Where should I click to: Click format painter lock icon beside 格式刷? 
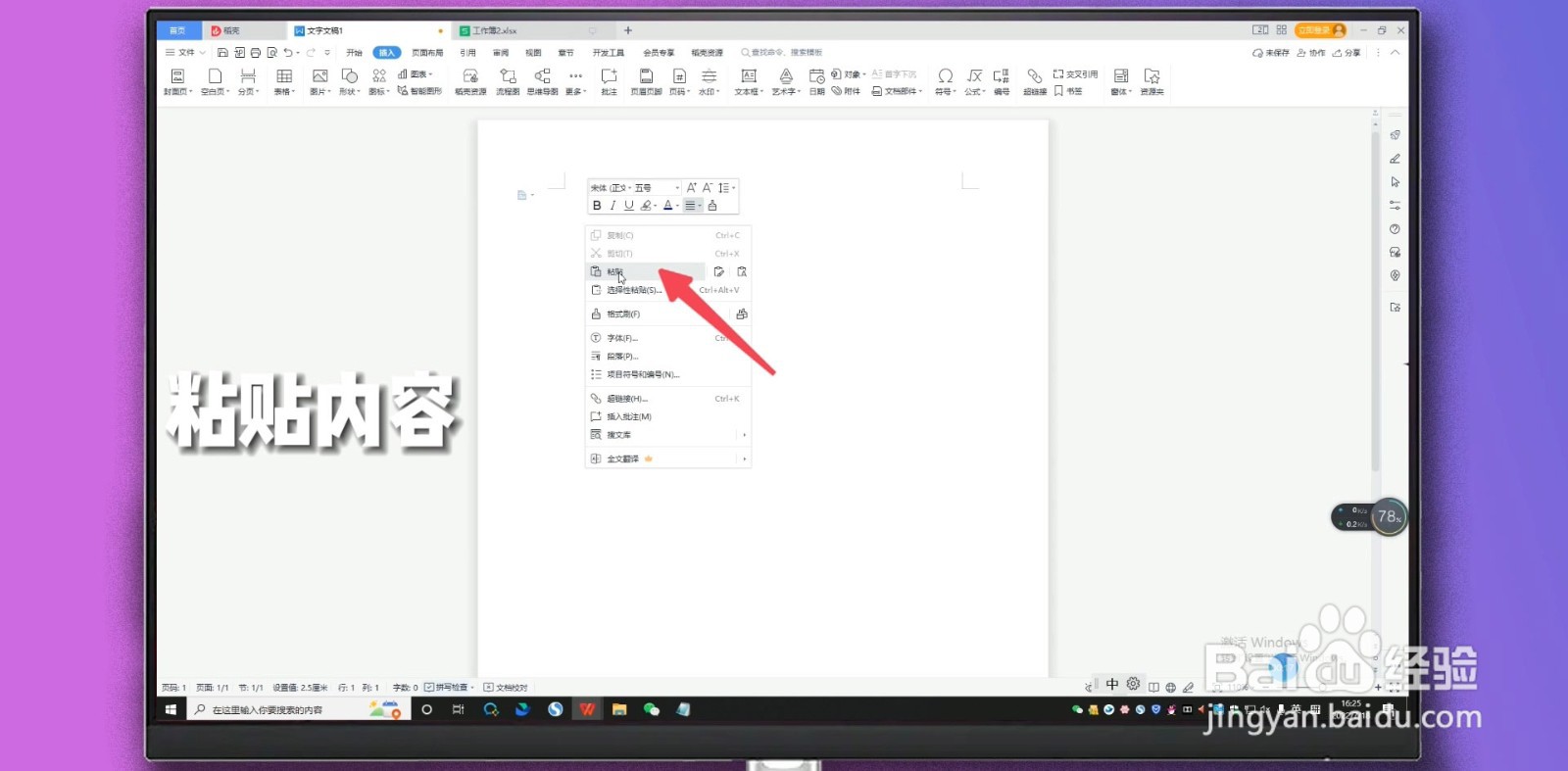pos(742,314)
